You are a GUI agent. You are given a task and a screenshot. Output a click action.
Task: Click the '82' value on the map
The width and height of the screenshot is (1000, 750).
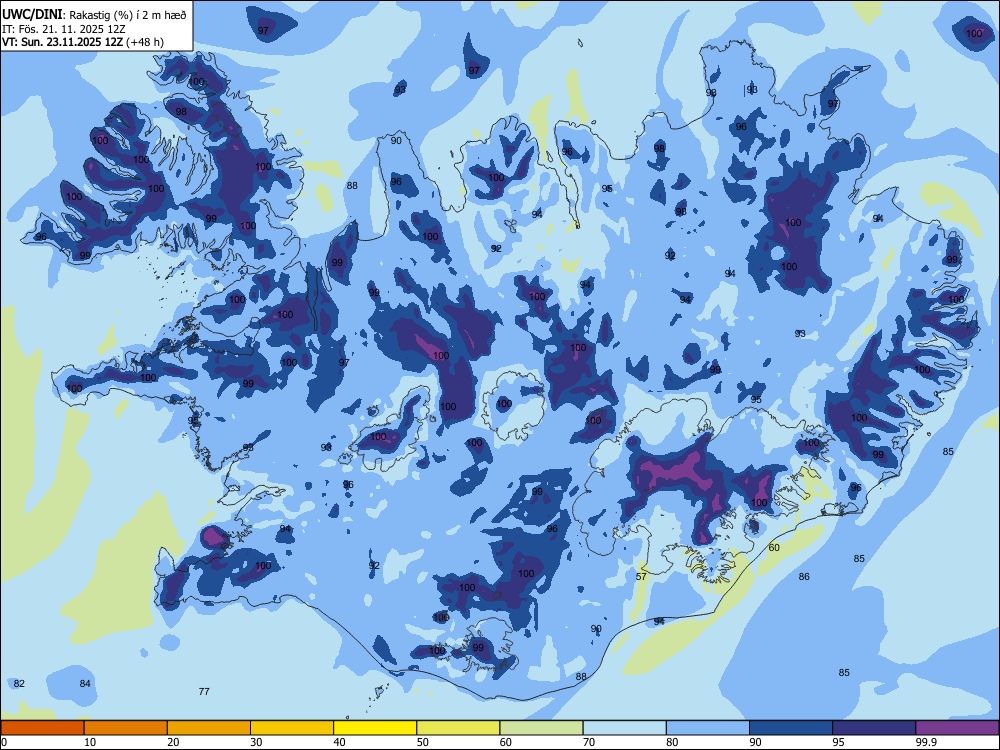click(19, 684)
